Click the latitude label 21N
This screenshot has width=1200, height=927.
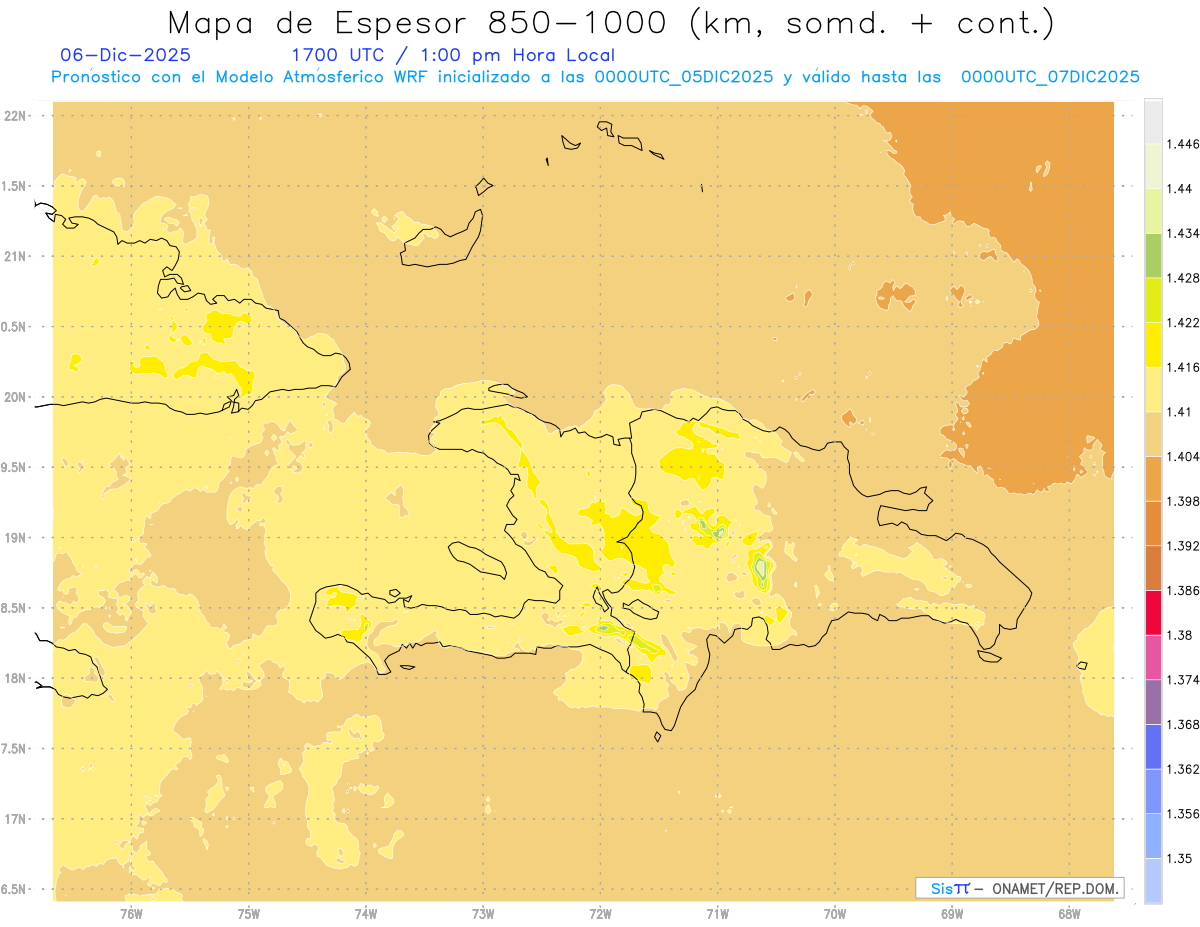pos(14,256)
